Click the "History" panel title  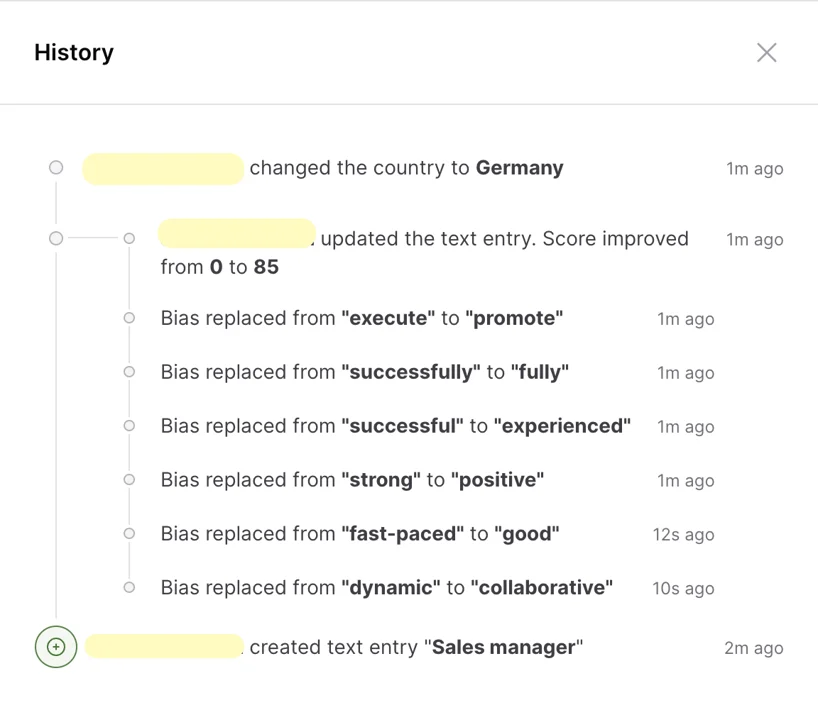coord(74,53)
